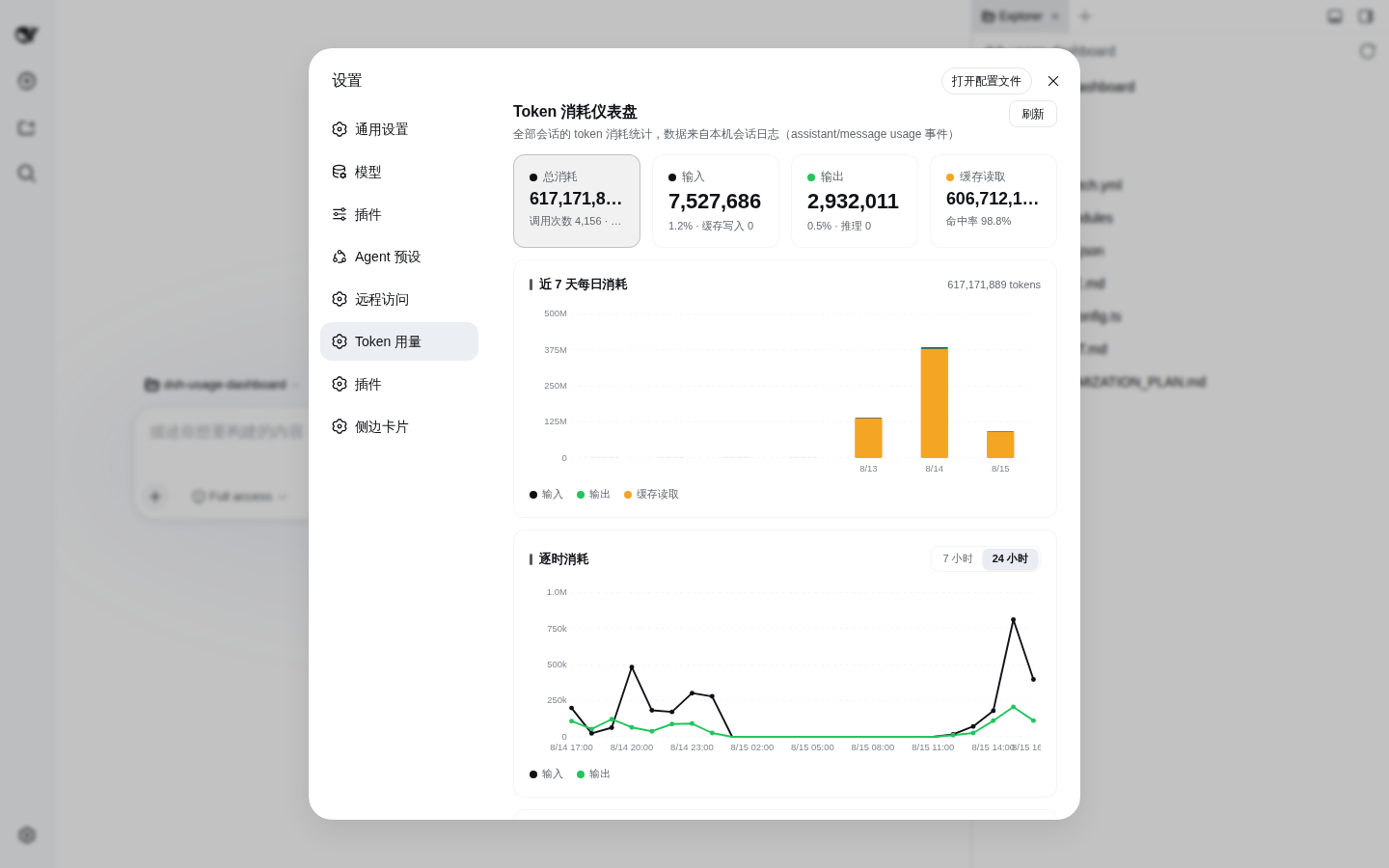Click the app logo in main window
This screenshot has width=1389, height=868.
tap(27, 35)
